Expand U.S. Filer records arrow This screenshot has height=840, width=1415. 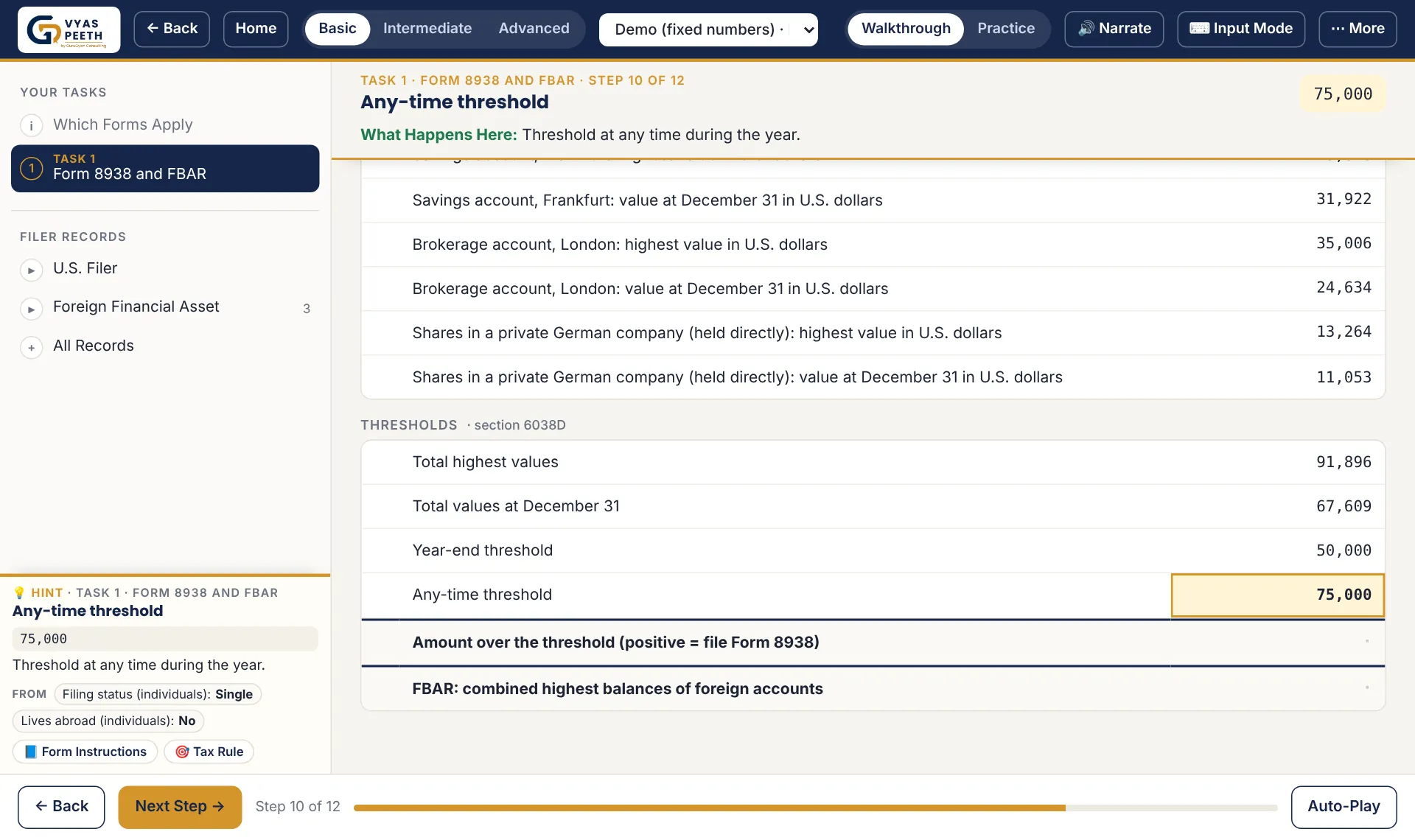(x=31, y=270)
